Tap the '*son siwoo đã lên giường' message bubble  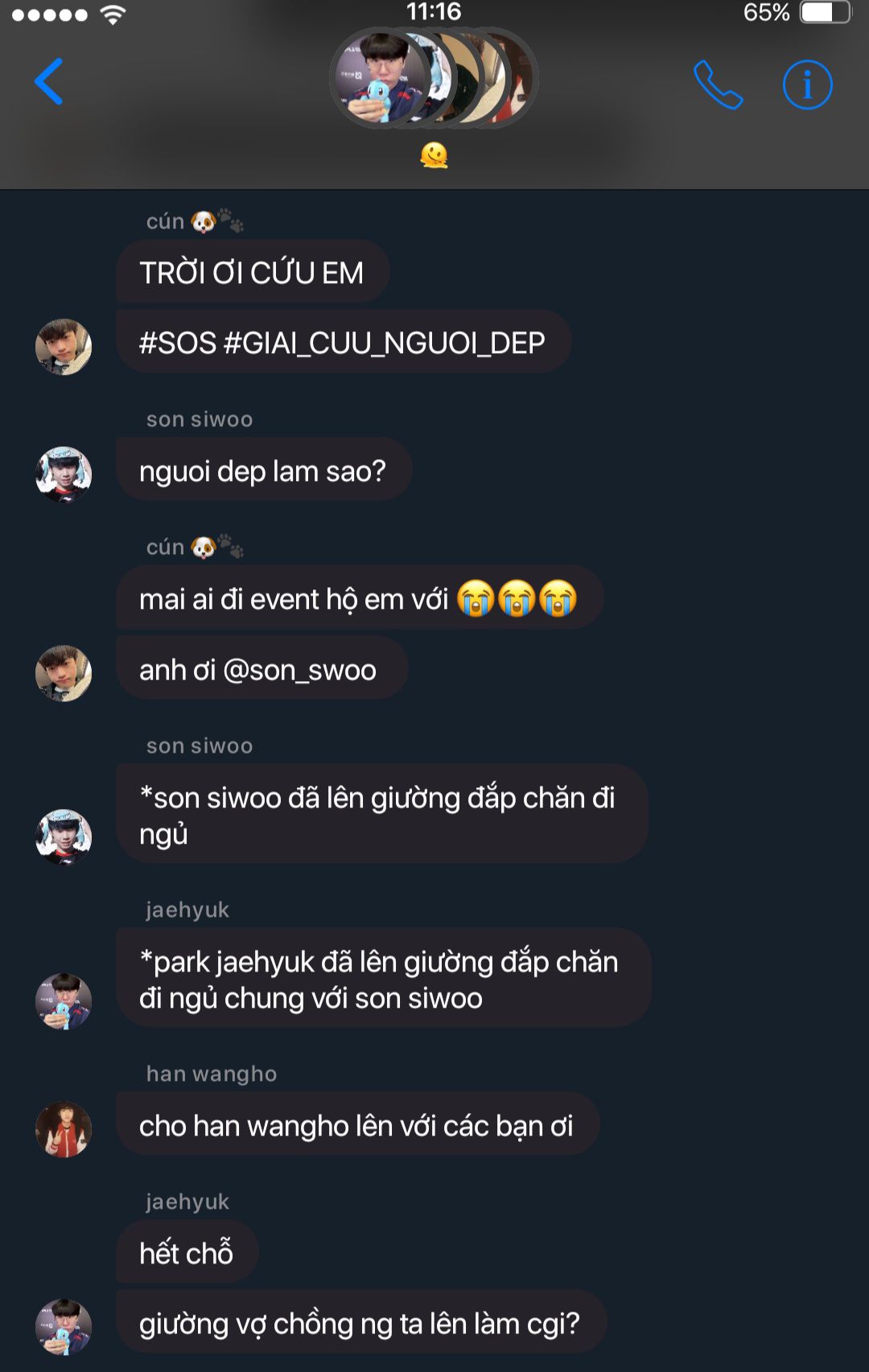(x=382, y=814)
